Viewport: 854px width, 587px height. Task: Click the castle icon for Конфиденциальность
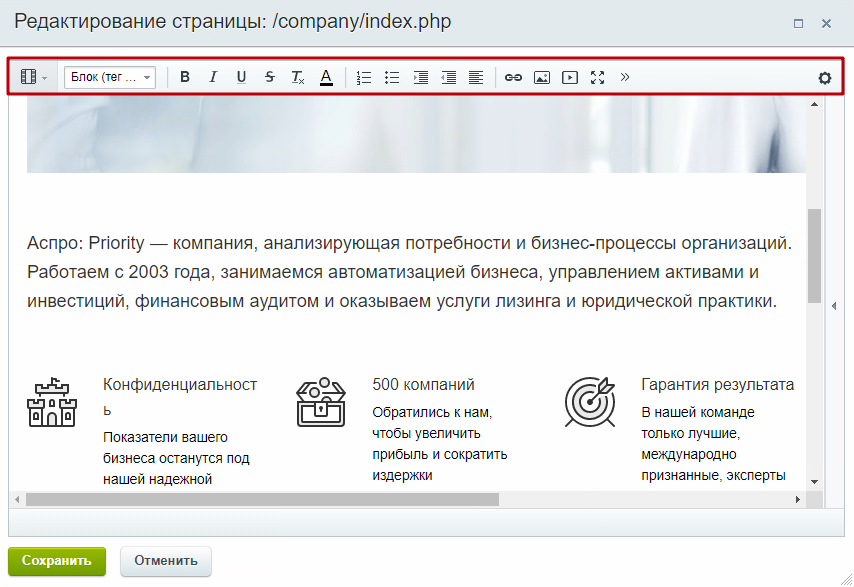pyautogui.click(x=52, y=402)
